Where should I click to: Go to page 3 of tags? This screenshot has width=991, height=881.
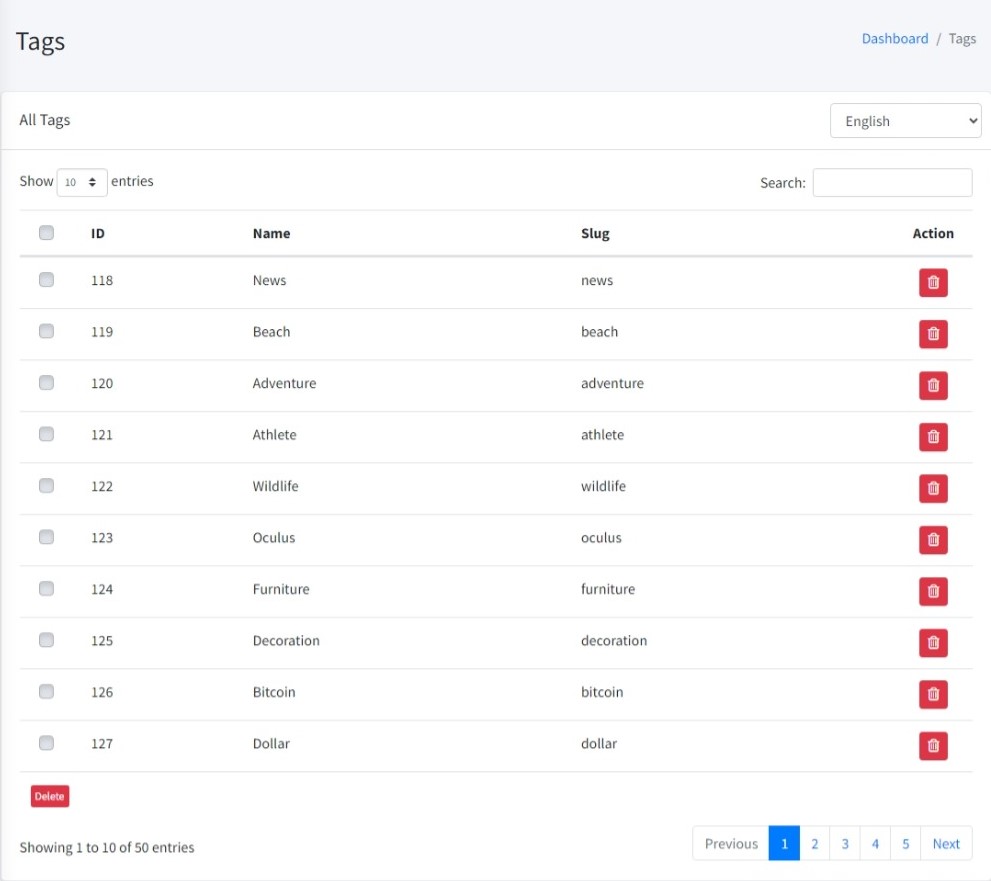click(845, 843)
